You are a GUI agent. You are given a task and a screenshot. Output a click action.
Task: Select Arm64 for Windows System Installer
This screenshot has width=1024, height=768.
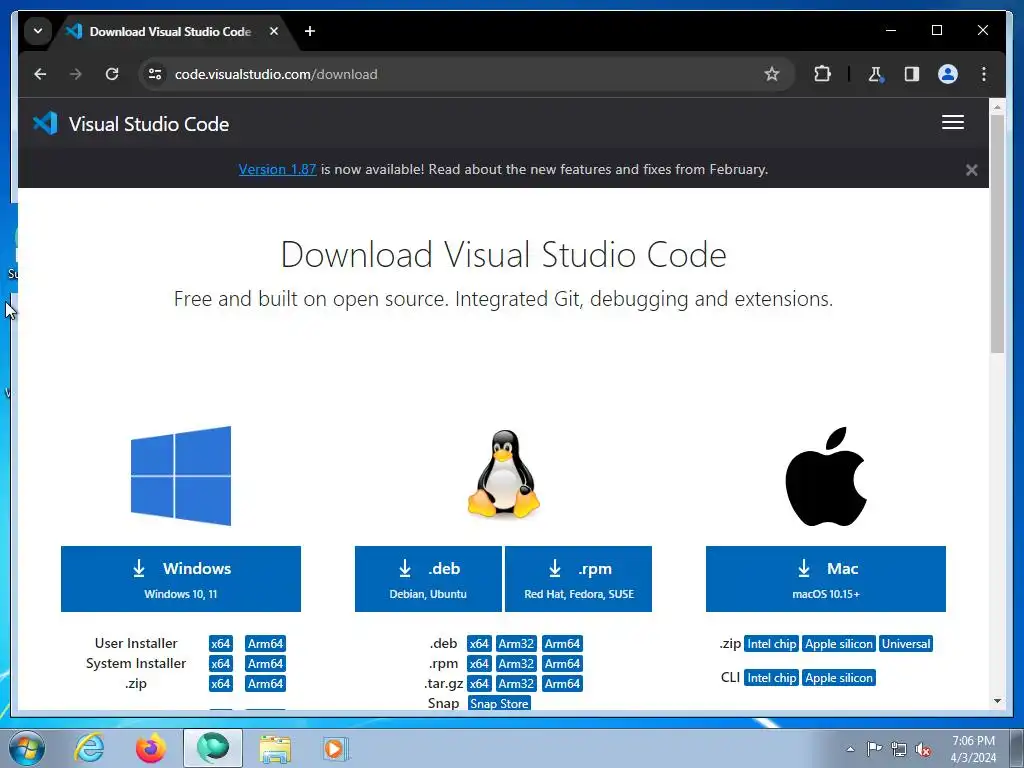pos(265,664)
